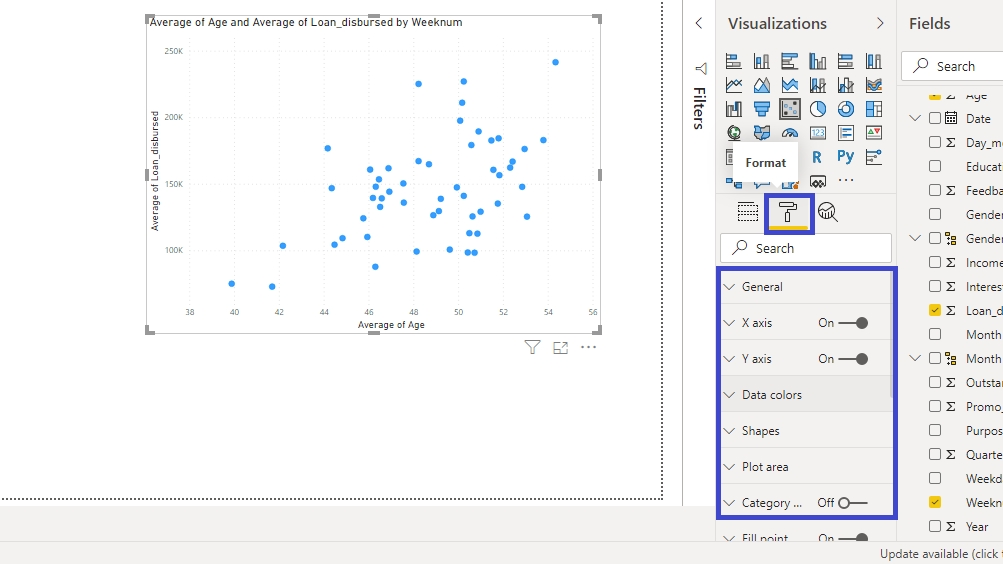Insert an R script visual
The height and width of the screenshot is (564, 1003).
point(818,157)
